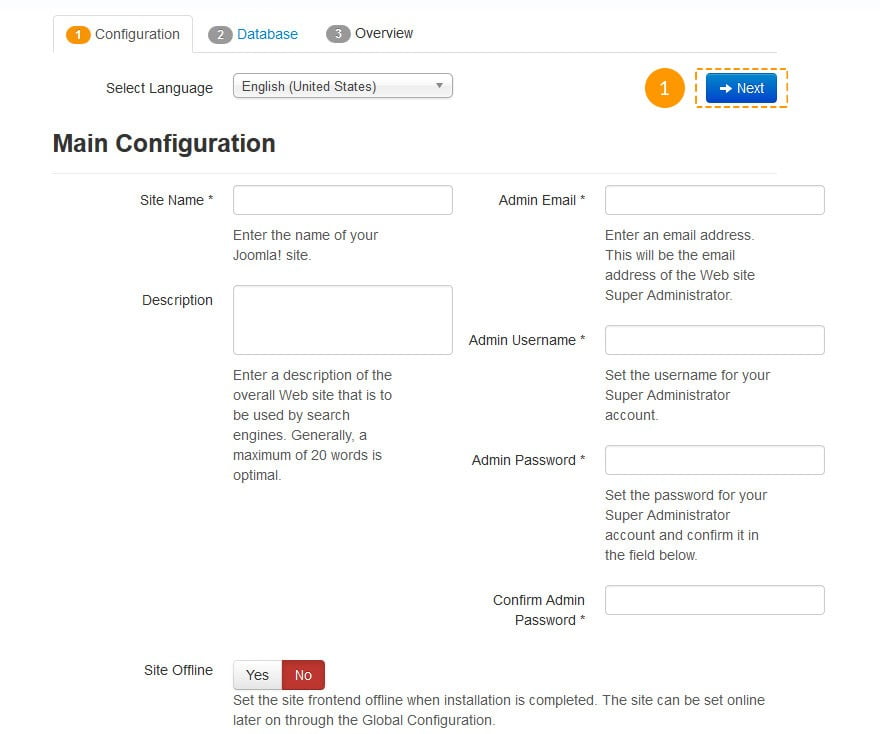
Task: Click the Admin Username field
Action: [715, 340]
